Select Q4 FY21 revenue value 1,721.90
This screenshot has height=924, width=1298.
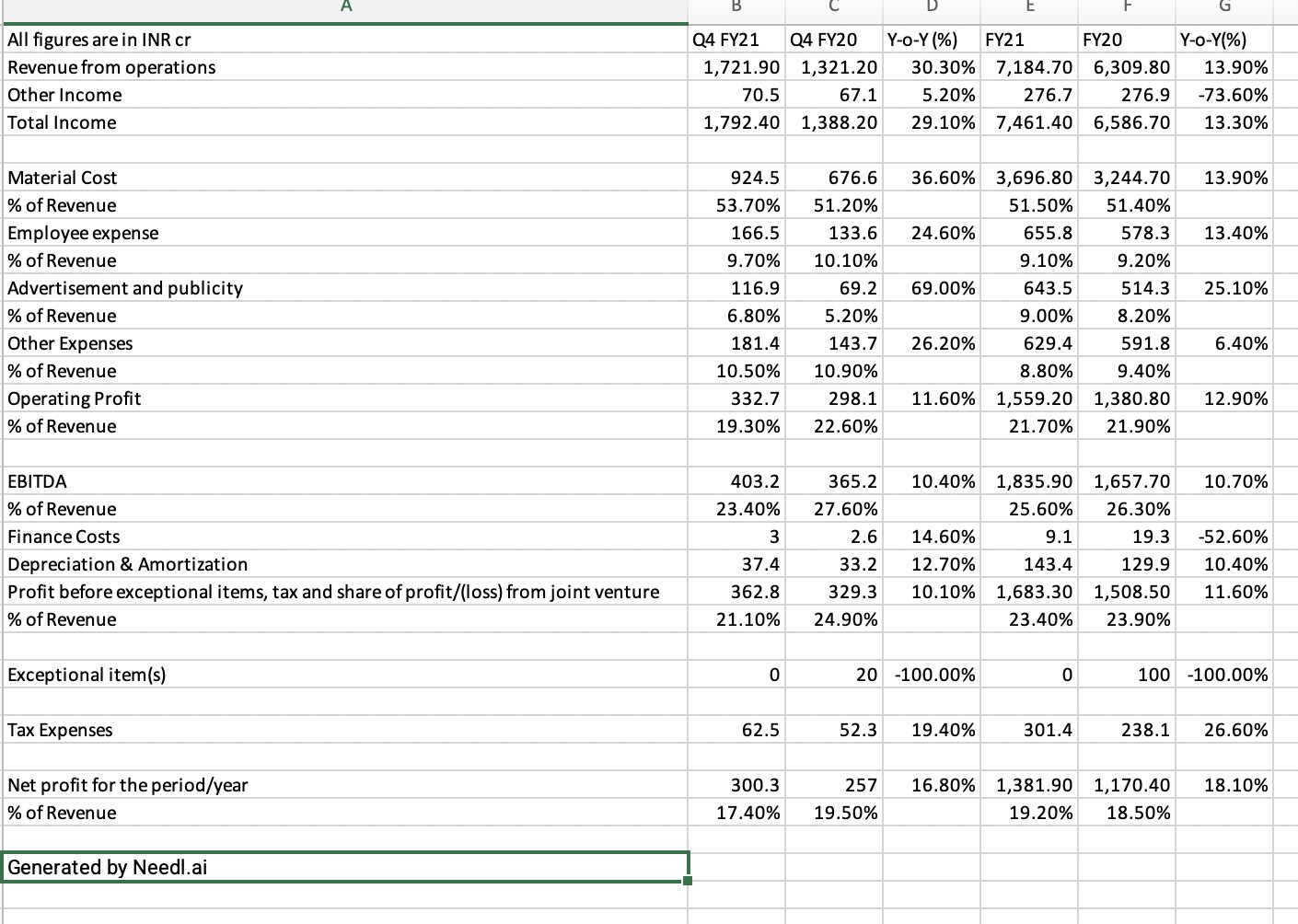coord(736,67)
